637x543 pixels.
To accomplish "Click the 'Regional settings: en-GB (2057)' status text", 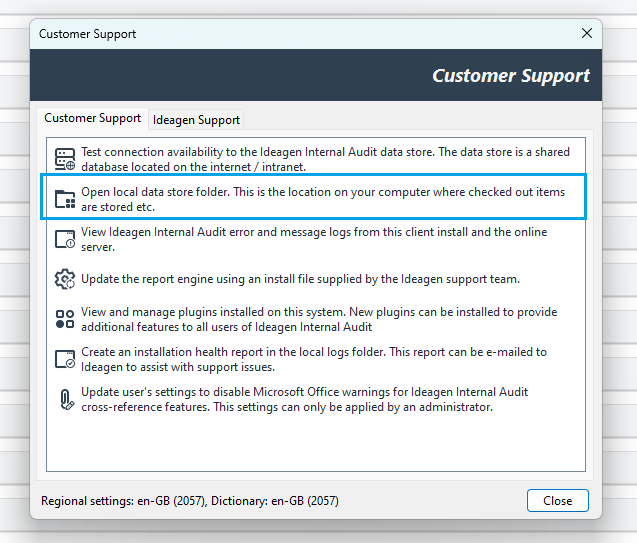I will (124, 501).
